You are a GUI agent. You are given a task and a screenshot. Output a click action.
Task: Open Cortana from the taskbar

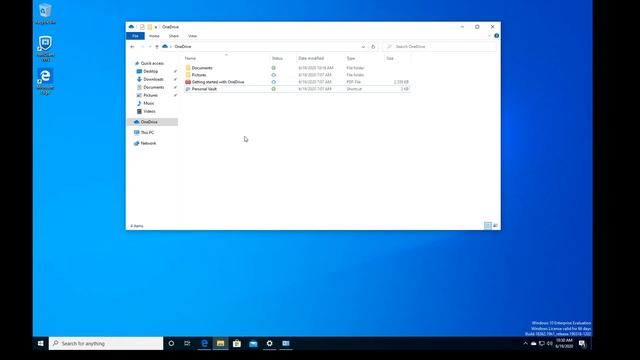pos(171,344)
